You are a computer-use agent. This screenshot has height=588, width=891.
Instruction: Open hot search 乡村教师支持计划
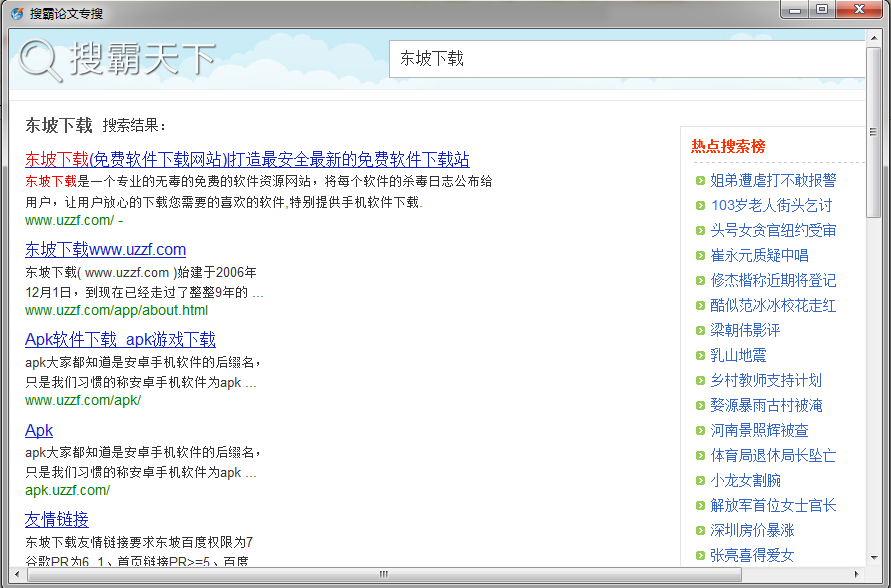pyautogui.click(x=766, y=381)
